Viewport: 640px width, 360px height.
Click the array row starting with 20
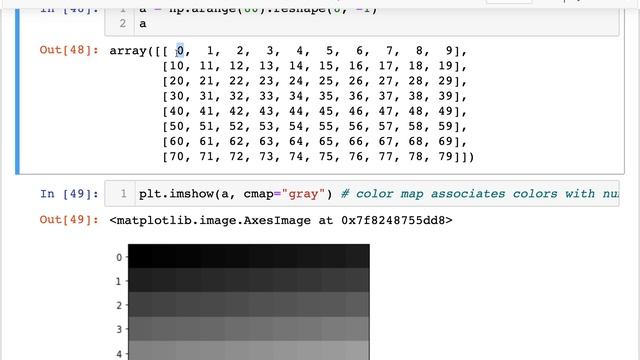tap(314, 81)
